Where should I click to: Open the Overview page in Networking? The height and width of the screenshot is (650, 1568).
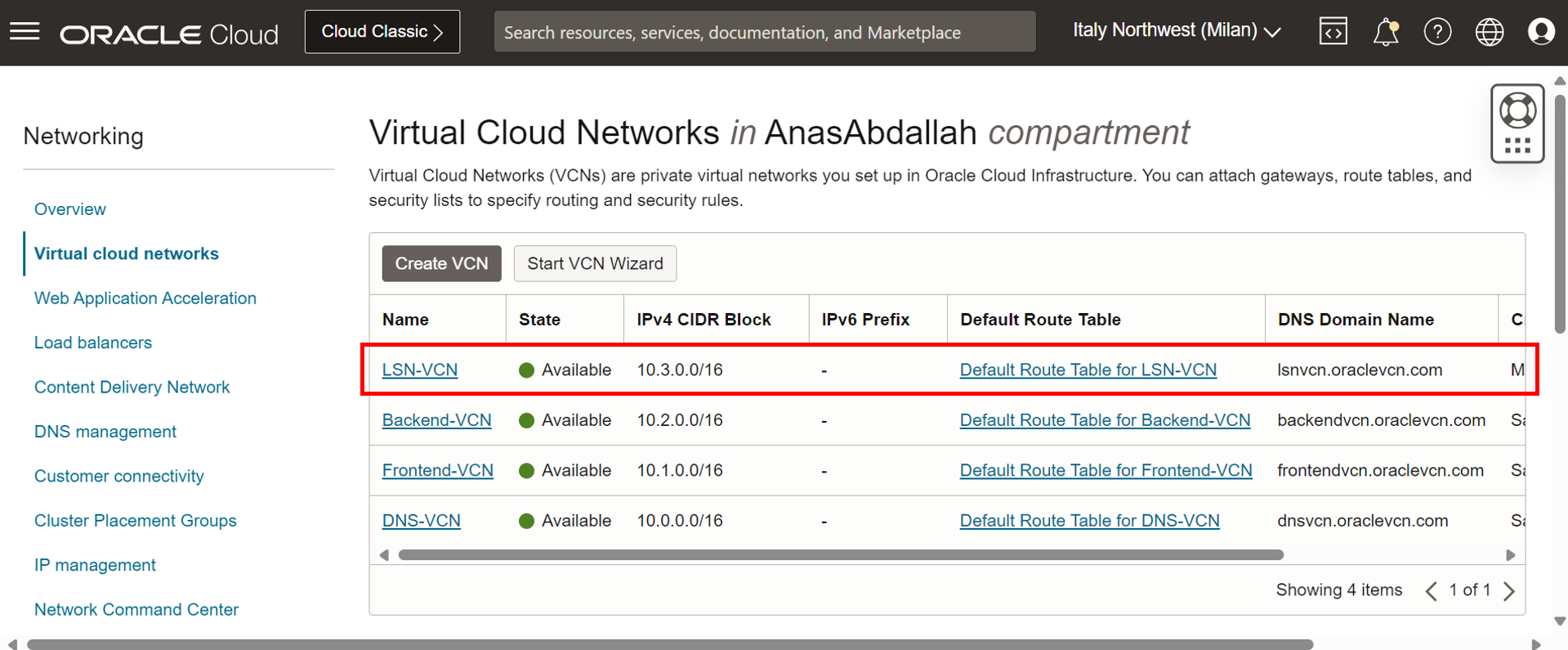point(70,209)
